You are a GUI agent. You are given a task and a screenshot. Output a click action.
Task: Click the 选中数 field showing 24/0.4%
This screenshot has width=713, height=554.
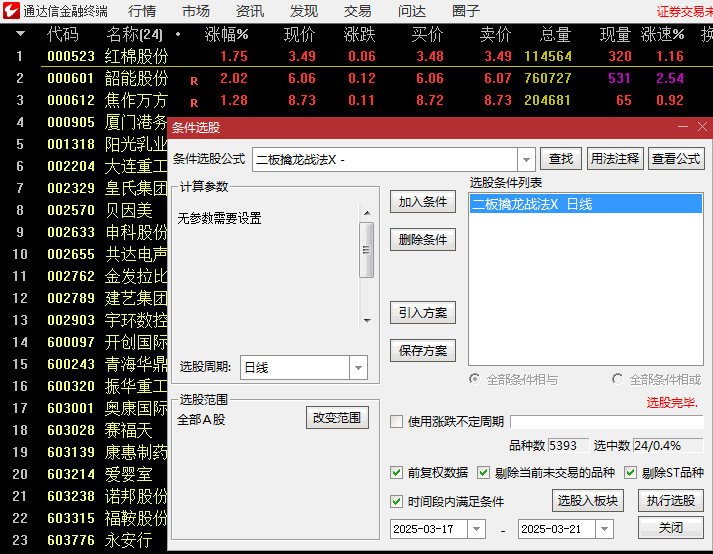(x=668, y=445)
